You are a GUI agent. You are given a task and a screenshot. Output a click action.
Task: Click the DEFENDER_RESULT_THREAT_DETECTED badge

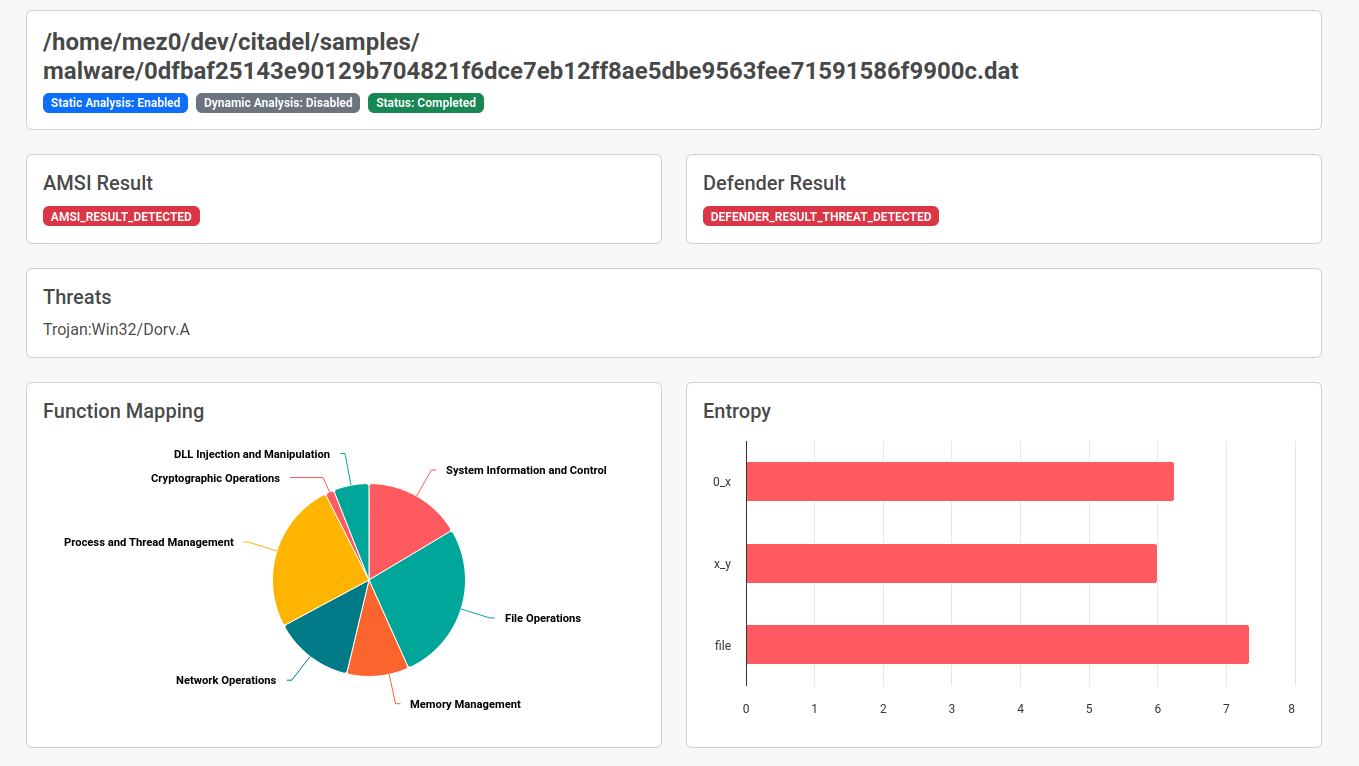821,216
